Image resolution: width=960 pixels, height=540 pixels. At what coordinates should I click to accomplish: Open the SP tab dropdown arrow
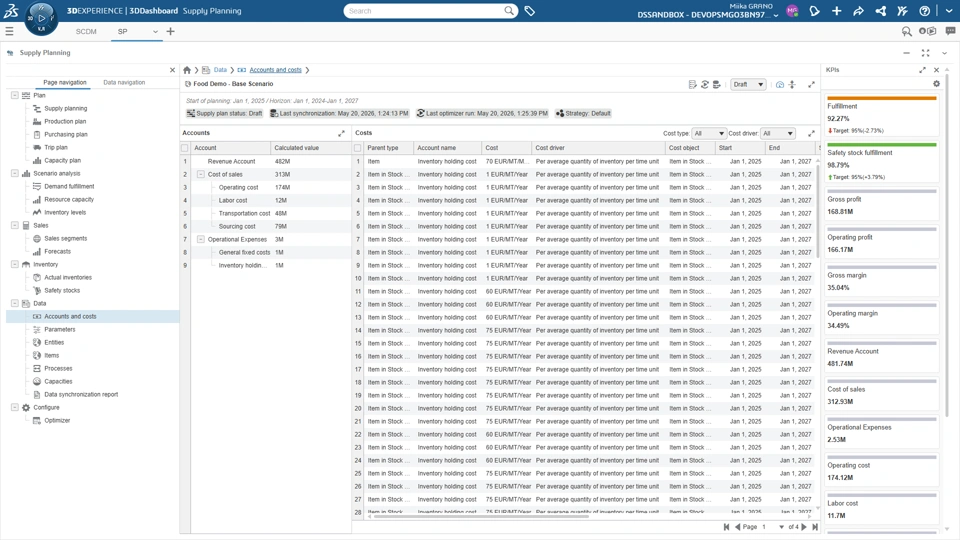click(155, 32)
